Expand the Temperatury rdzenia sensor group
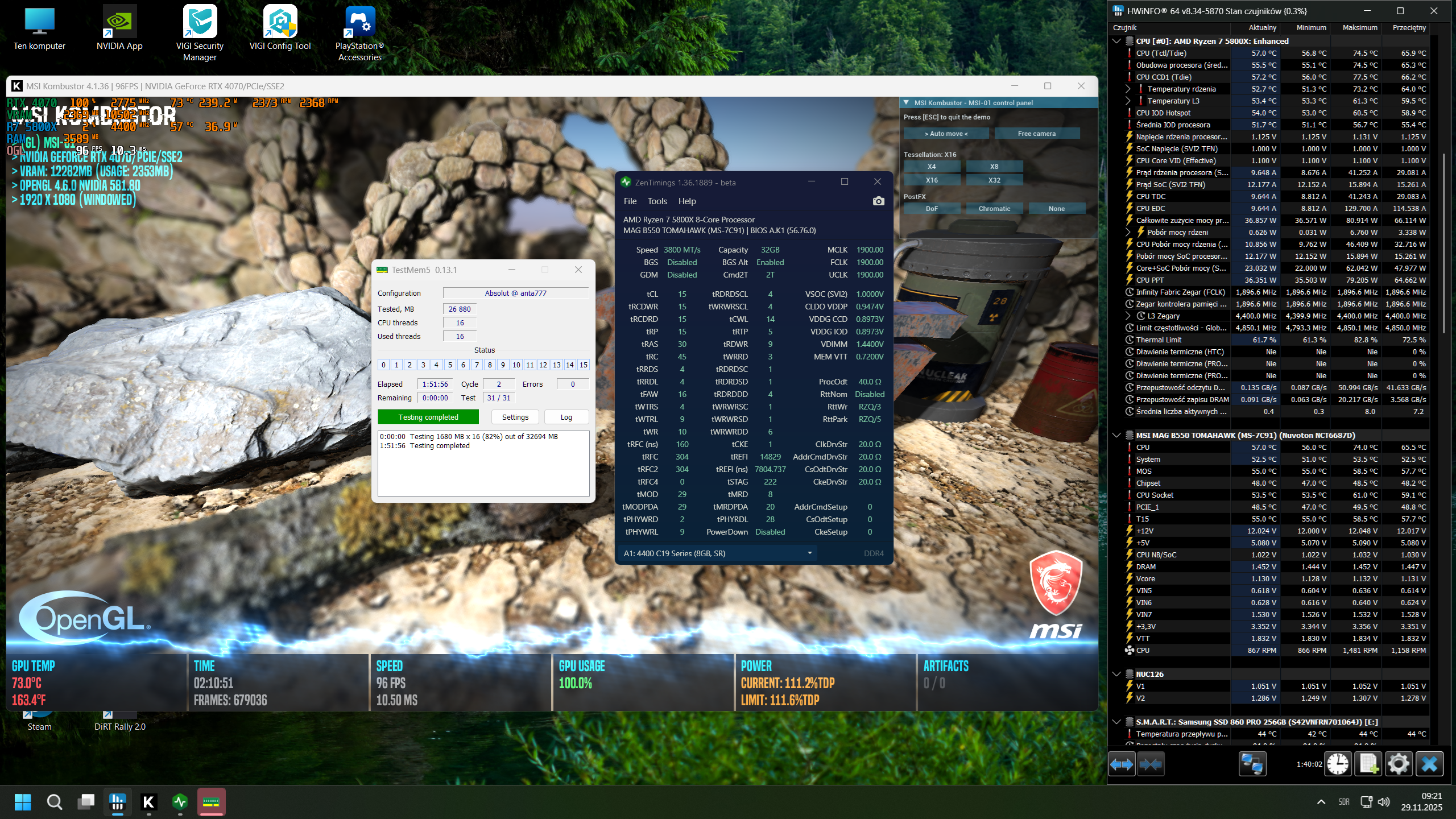1456x819 pixels. (x=1128, y=89)
